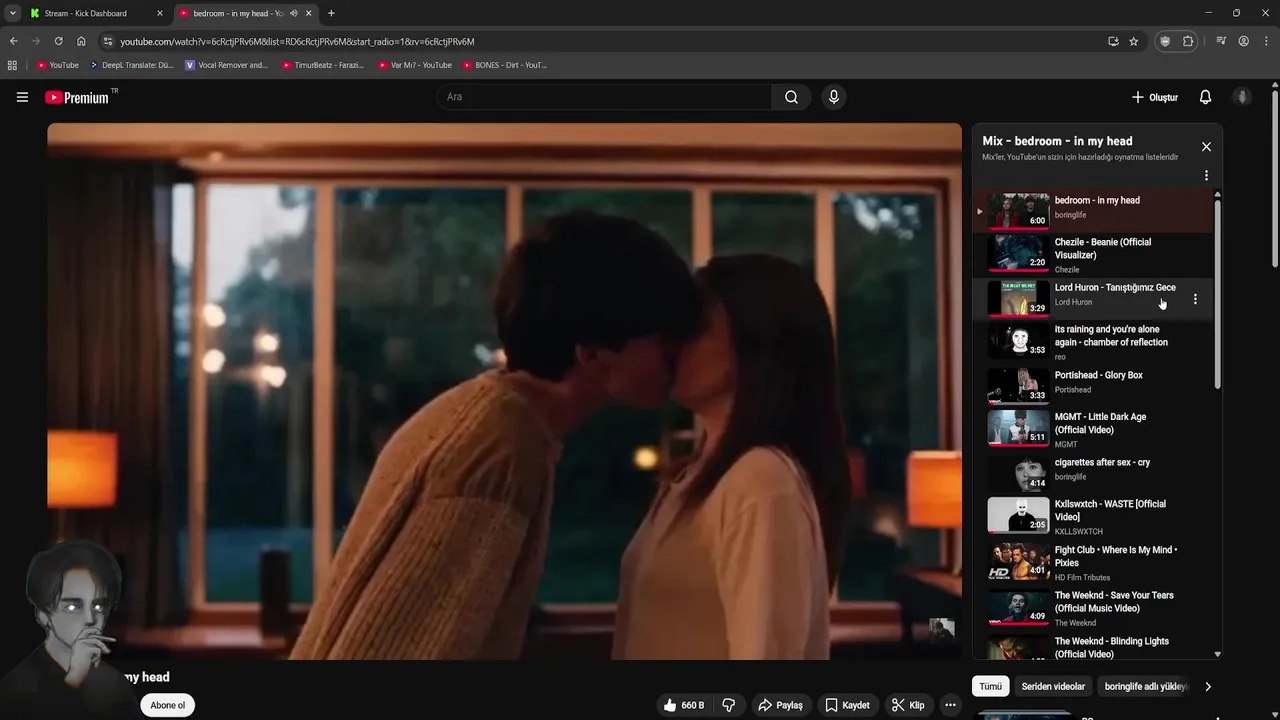1280x720 pixels.
Task: Open YouTube bookmark in bookmarks bar
Action: click(57, 65)
